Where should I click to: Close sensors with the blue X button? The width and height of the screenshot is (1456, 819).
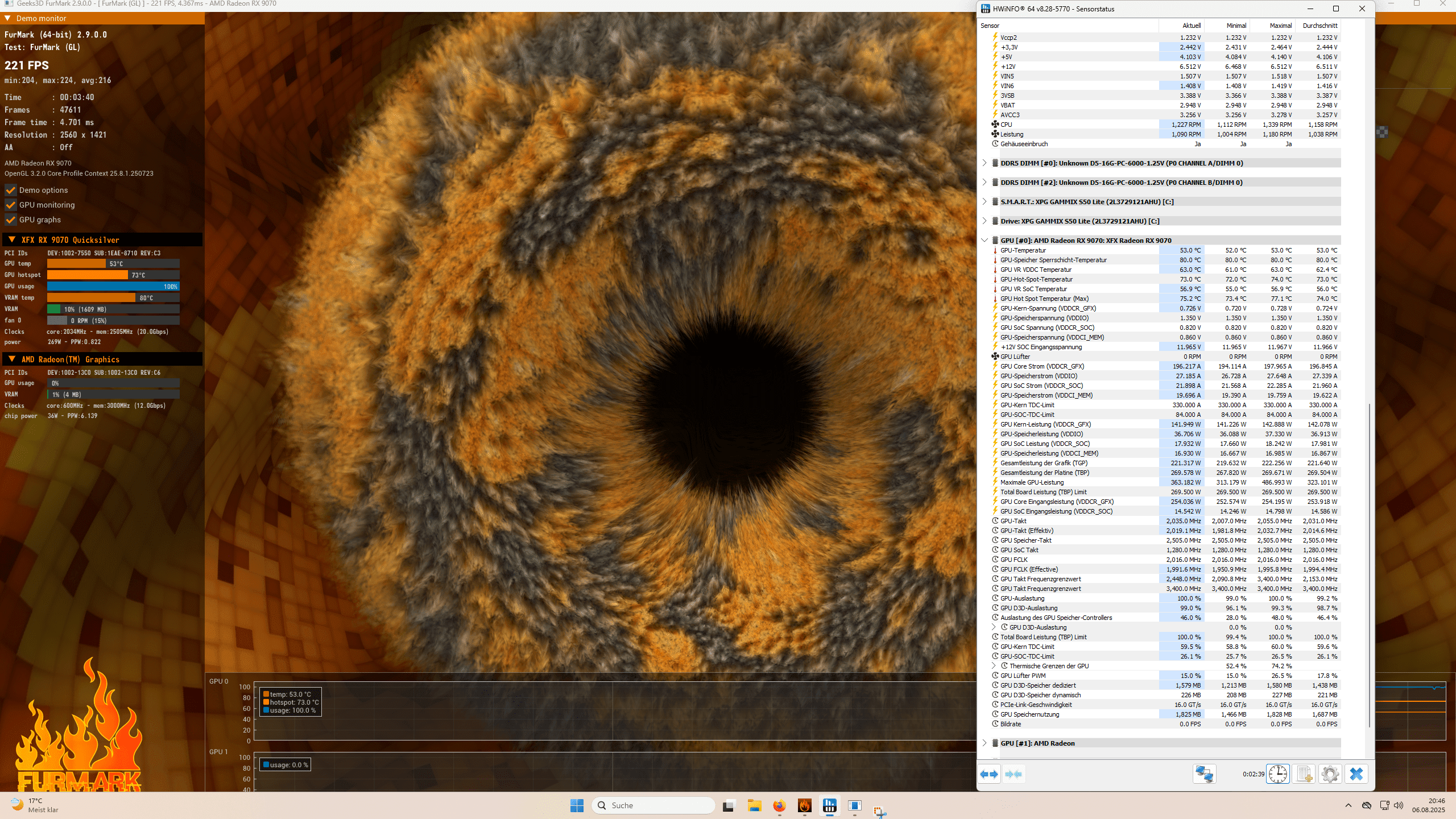tap(1356, 774)
